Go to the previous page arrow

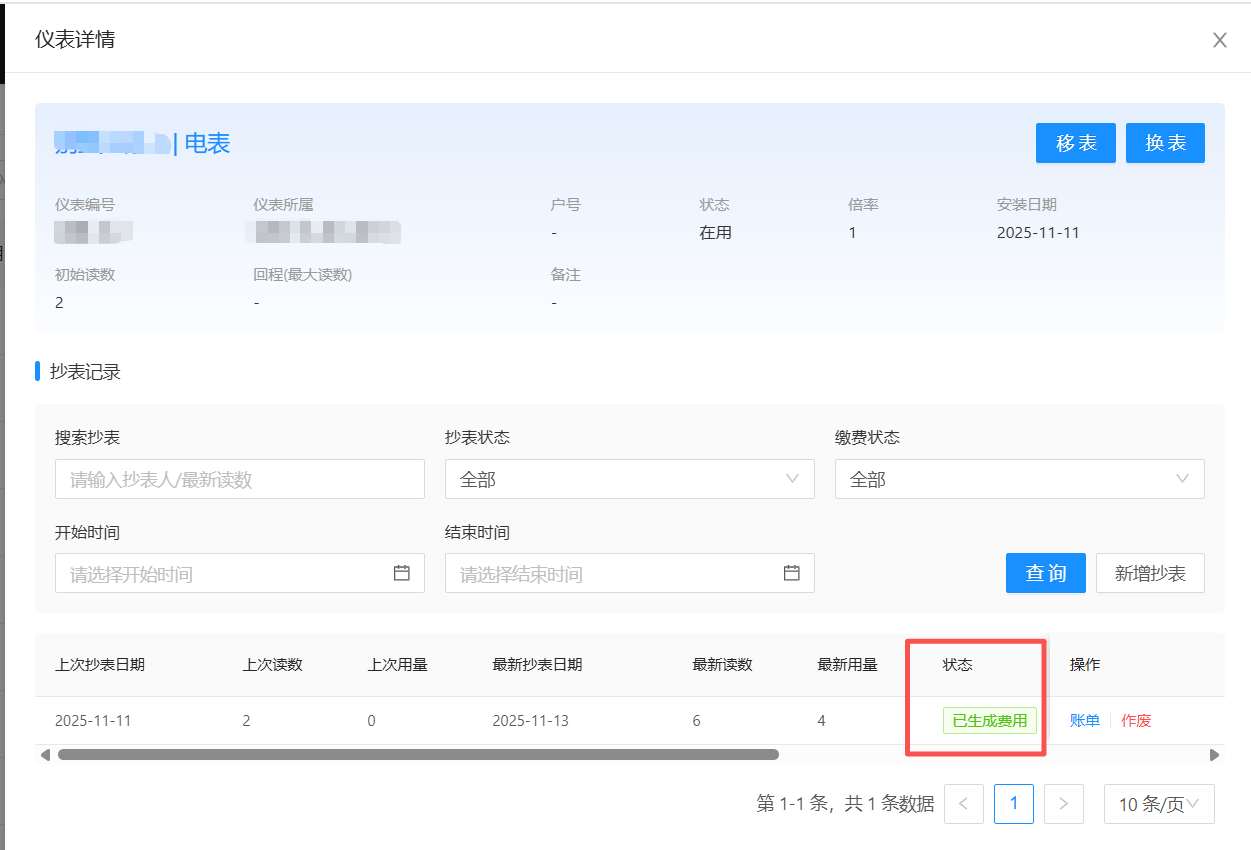point(964,804)
